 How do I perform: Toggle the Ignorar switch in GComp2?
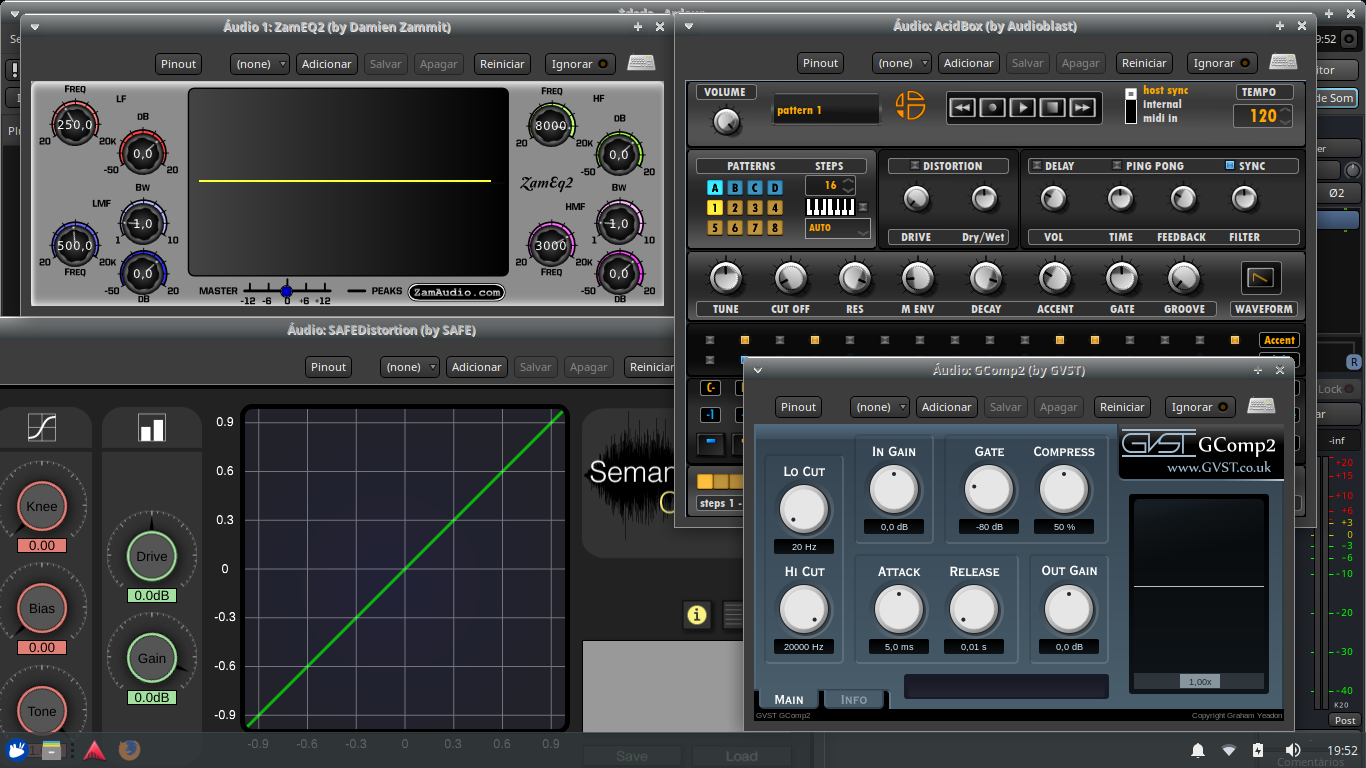pyautogui.click(x=1199, y=407)
